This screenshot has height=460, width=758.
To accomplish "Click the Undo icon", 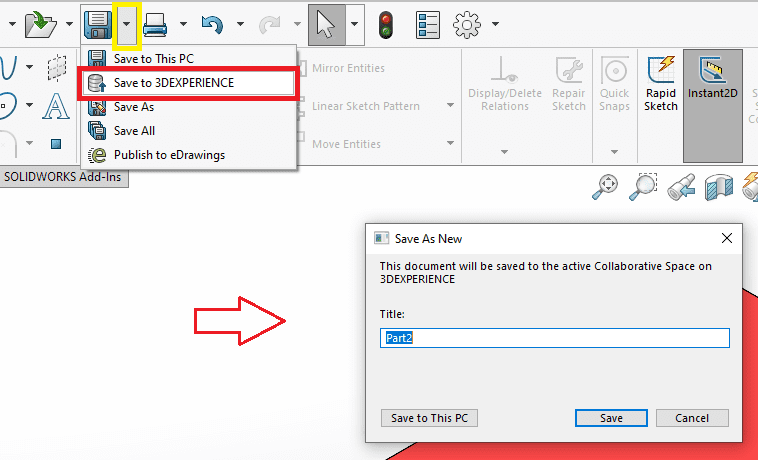I will pyautogui.click(x=212, y=25).
